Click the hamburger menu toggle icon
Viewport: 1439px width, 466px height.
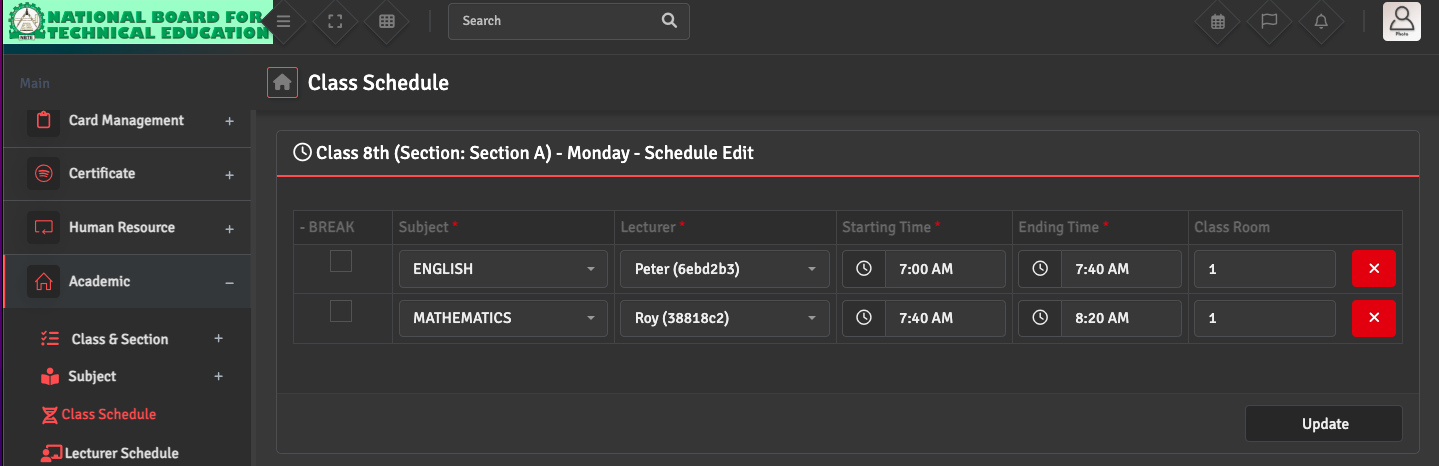click(x=284, y=21)
